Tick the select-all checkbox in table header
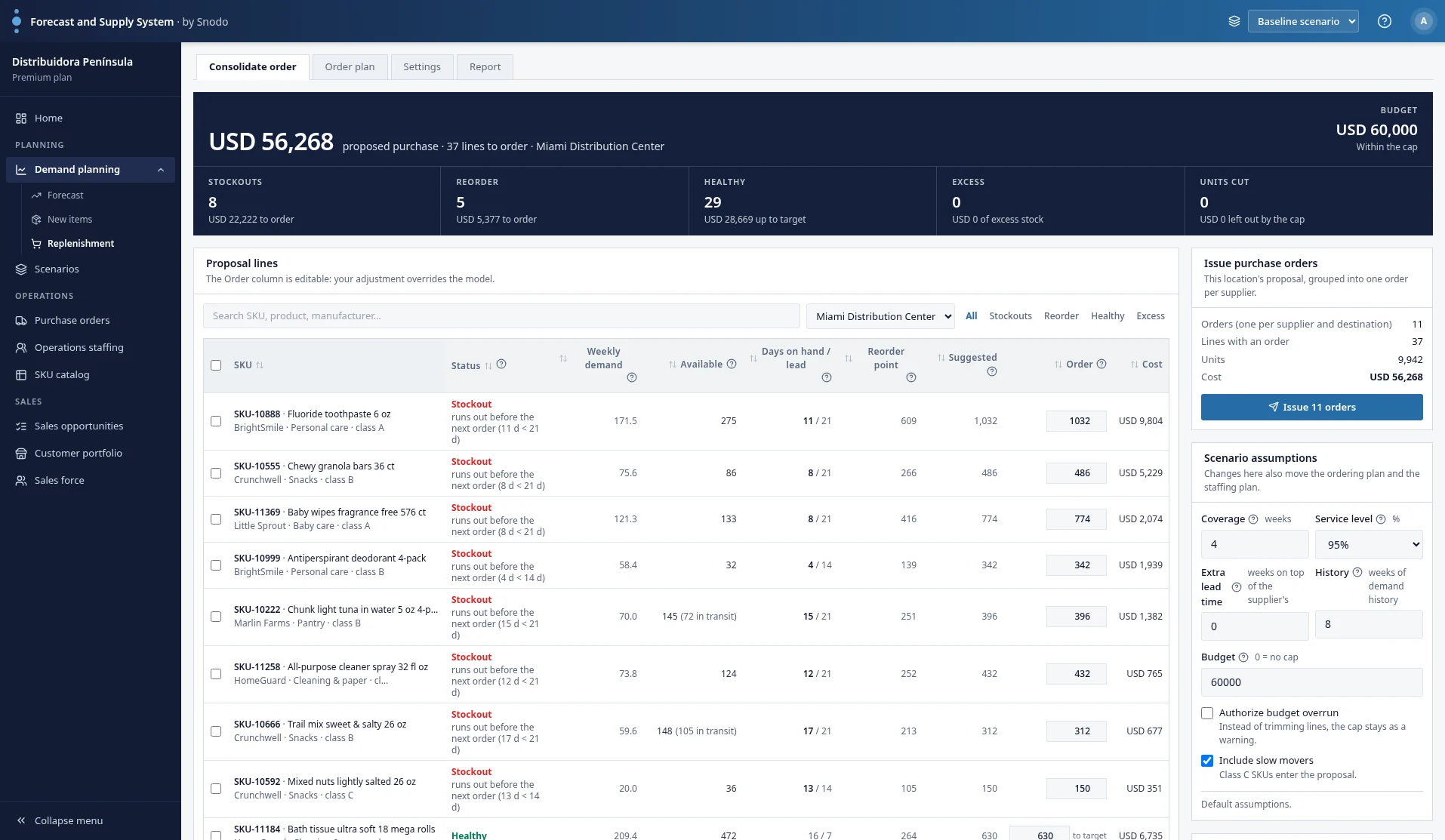 (x=216, y=365)
